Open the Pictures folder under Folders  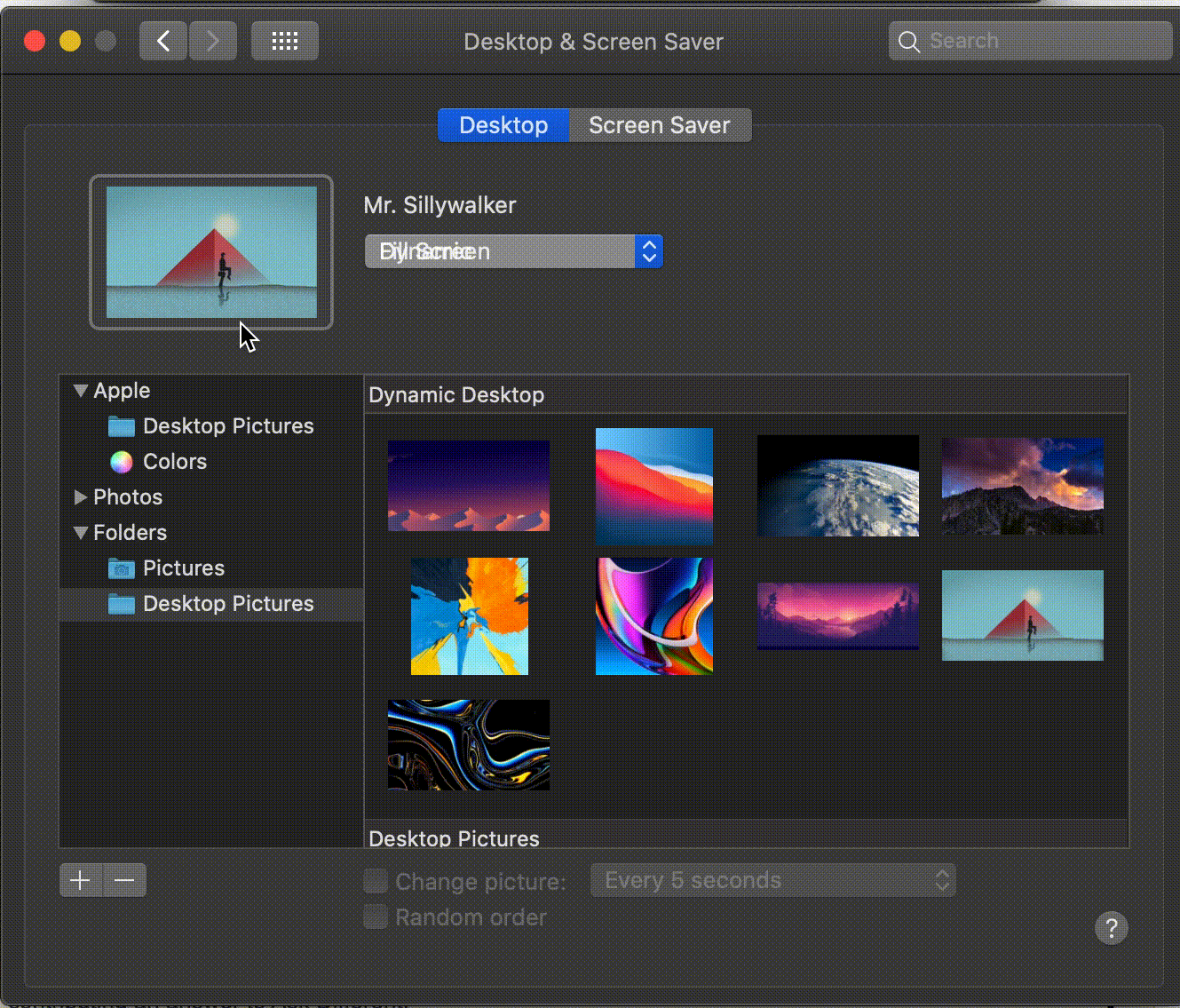coord(183,567)
